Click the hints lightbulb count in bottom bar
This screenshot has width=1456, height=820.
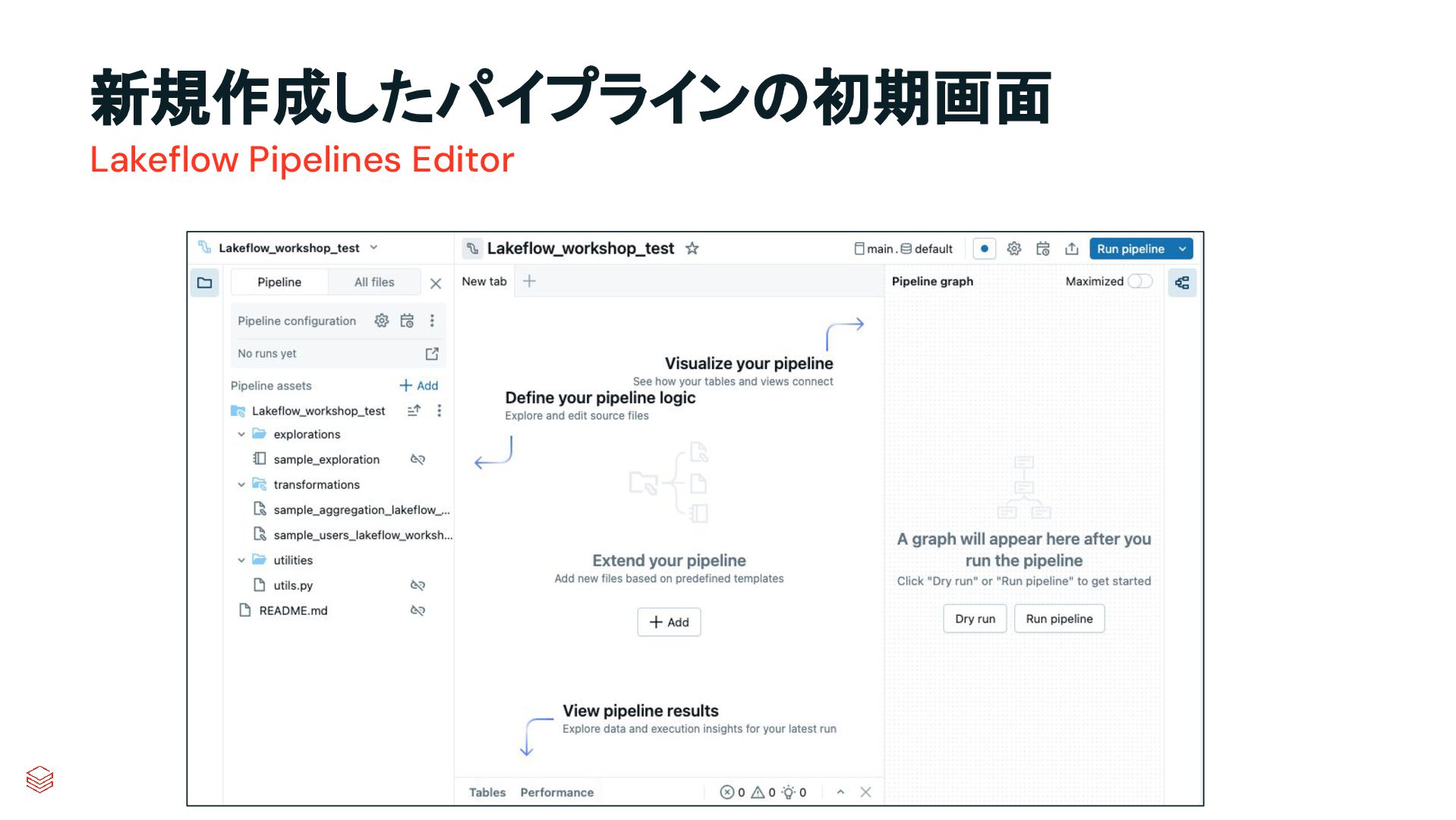[x=794, y=793]
